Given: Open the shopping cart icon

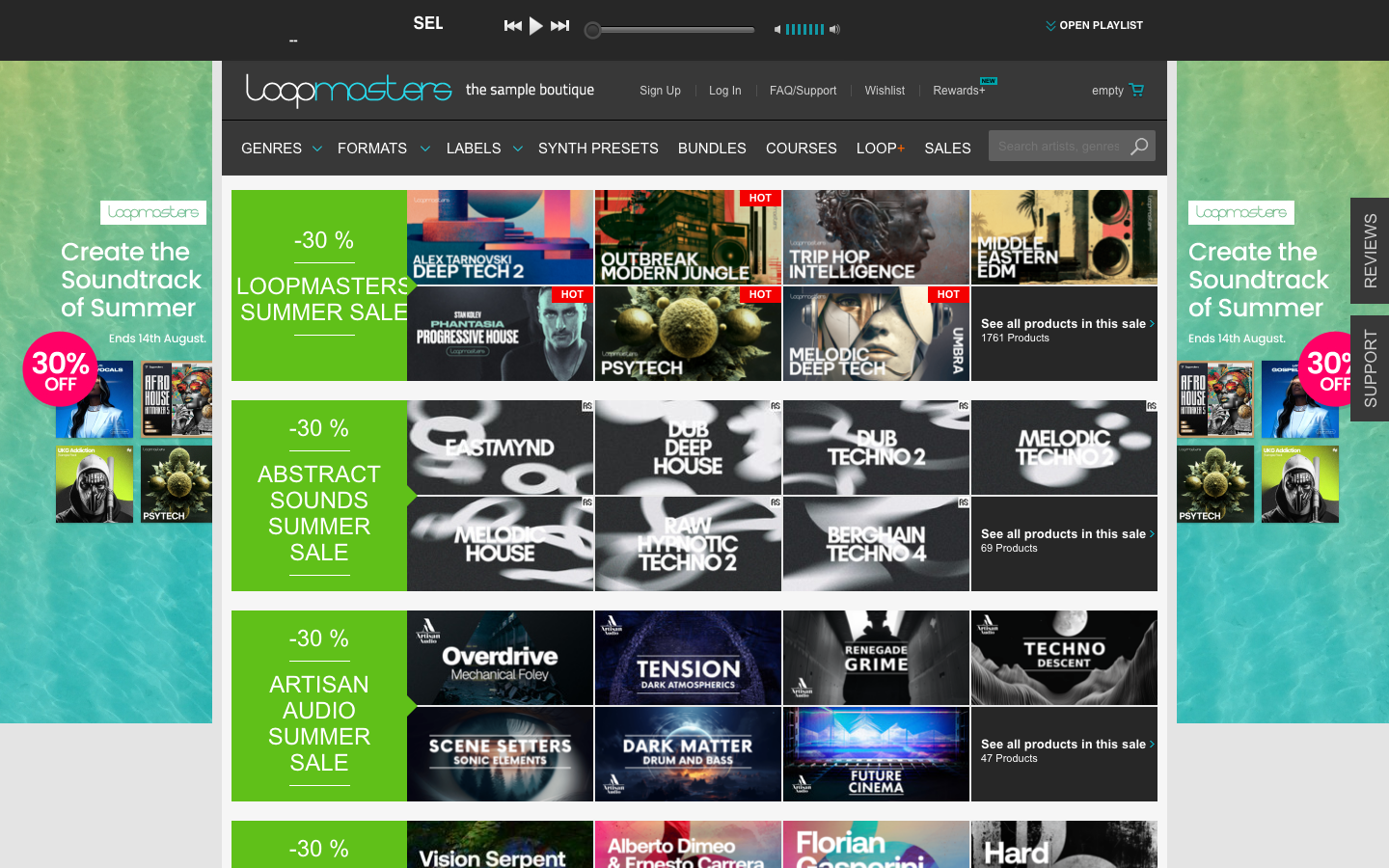Looking at the screenshot, I should (1136, 90).
